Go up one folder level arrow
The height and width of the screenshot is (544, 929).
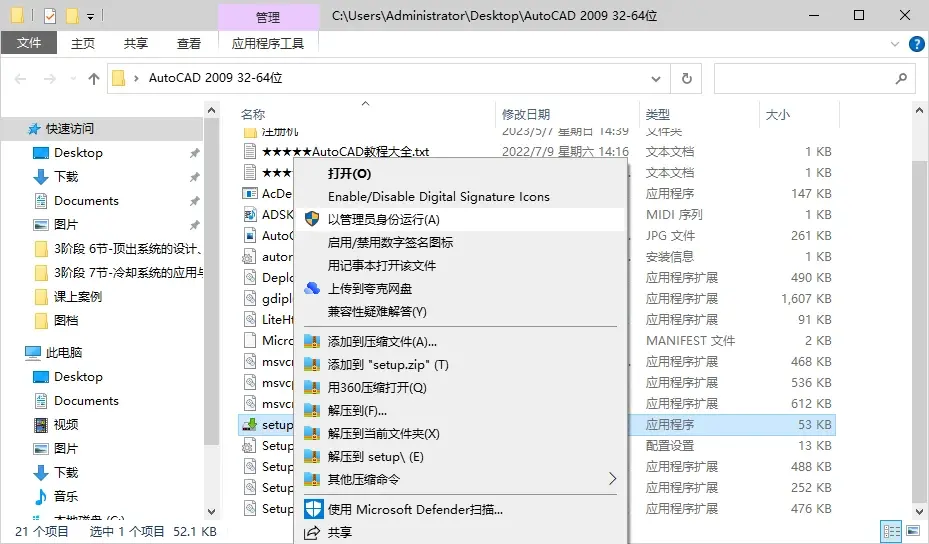click(94, 79)
